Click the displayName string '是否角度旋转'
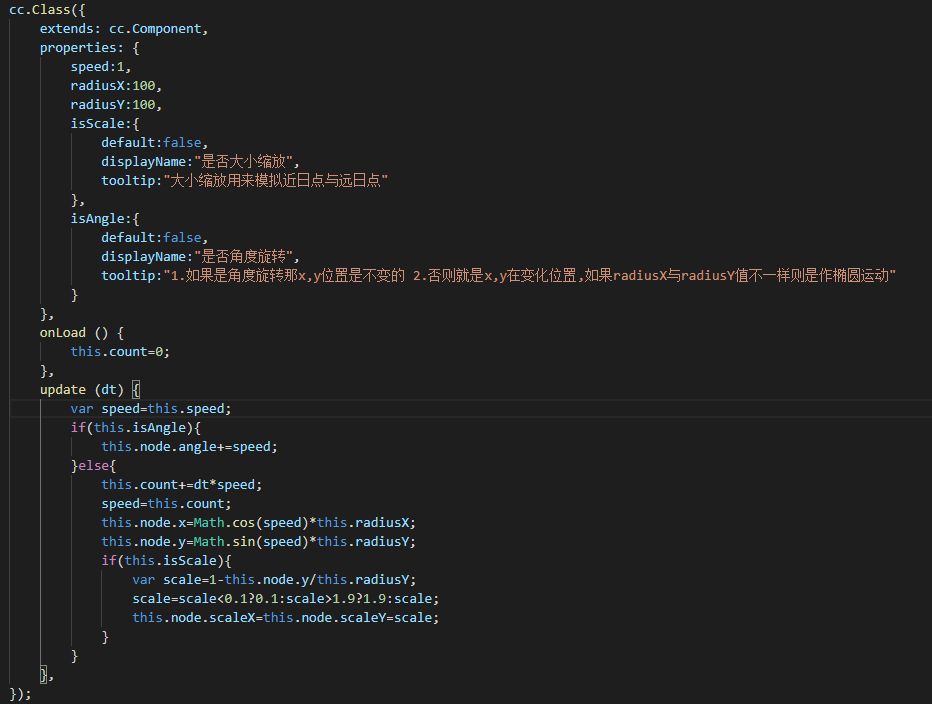This screenshot has height=704, width=932. tap(246, 256)
